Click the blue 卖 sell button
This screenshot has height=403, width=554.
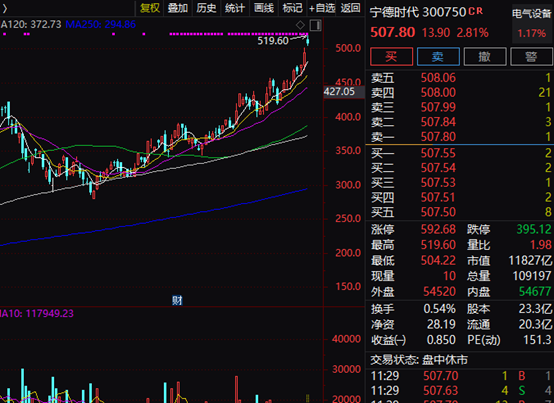pyautogui.click(x=438, y=57)
